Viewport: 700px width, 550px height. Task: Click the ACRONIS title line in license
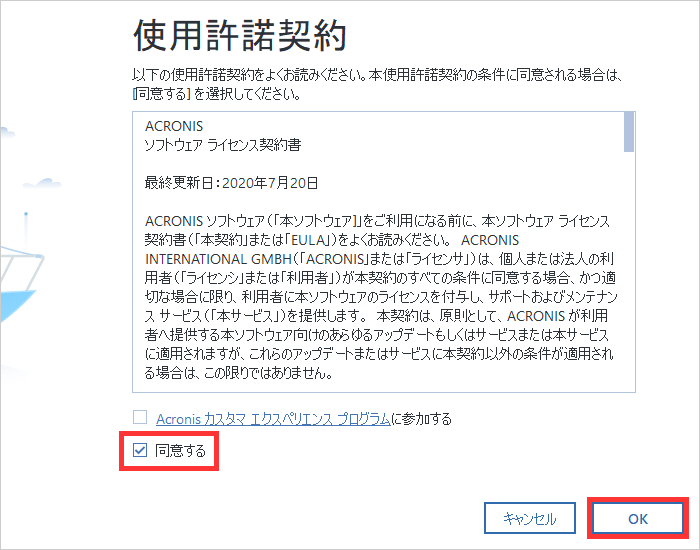click(x=174, y=126)
